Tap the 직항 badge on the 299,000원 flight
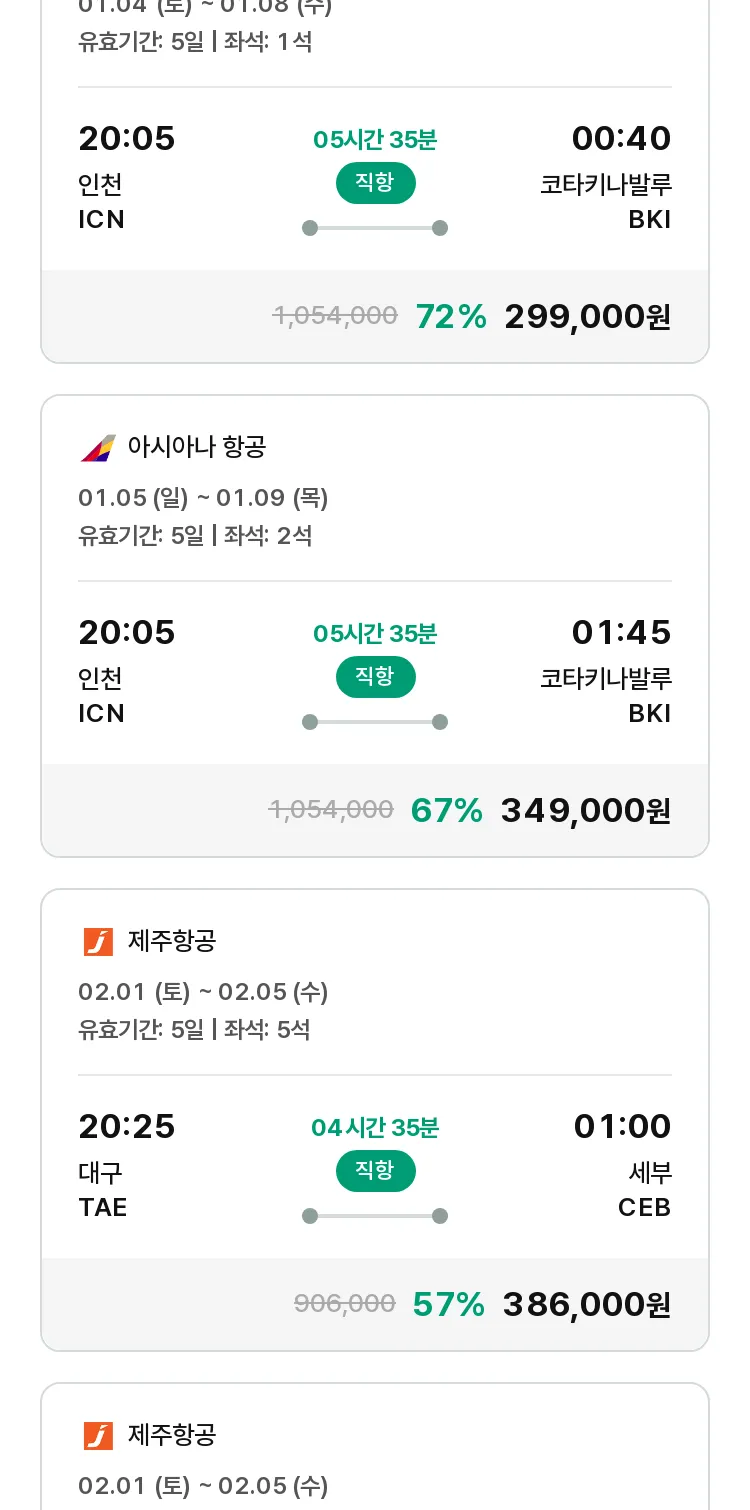This screenshot has width=750, height=1510. coord(375,183)
